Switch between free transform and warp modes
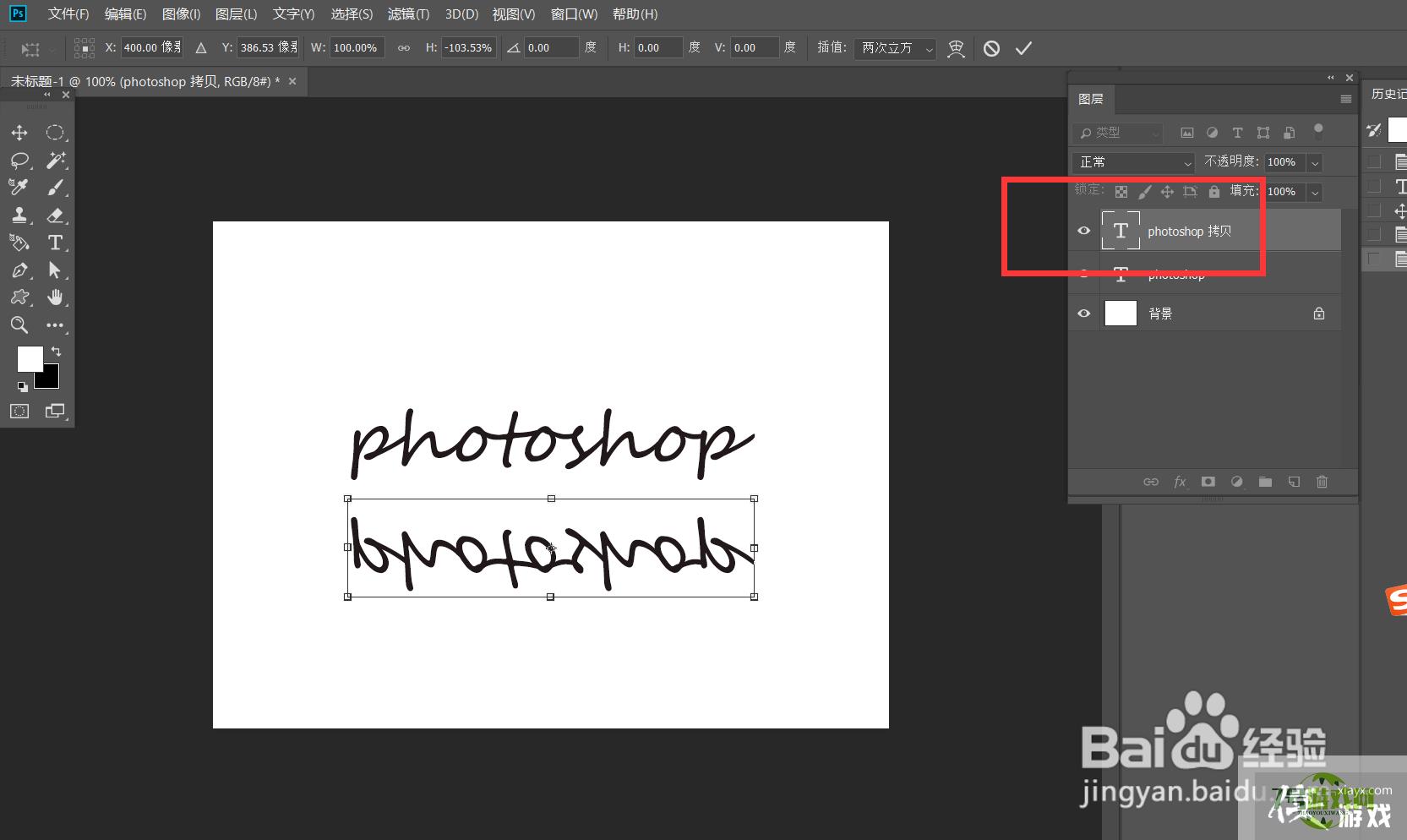Viewport: 1407px width, 840px height. tap(956, 48)
